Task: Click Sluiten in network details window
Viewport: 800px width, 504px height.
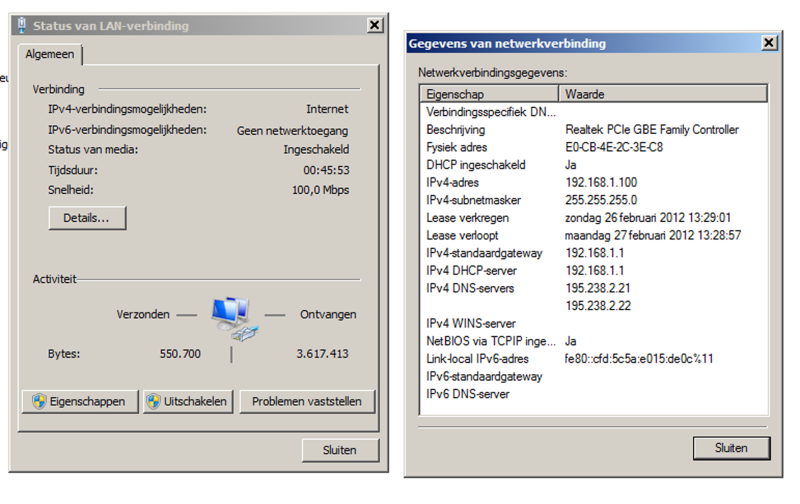Action: pos(731,448)
